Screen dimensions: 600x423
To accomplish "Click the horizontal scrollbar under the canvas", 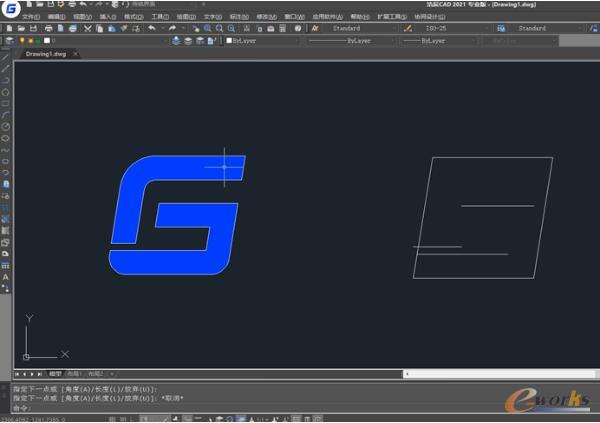I will pyautogui.click(x=500, y=374).
